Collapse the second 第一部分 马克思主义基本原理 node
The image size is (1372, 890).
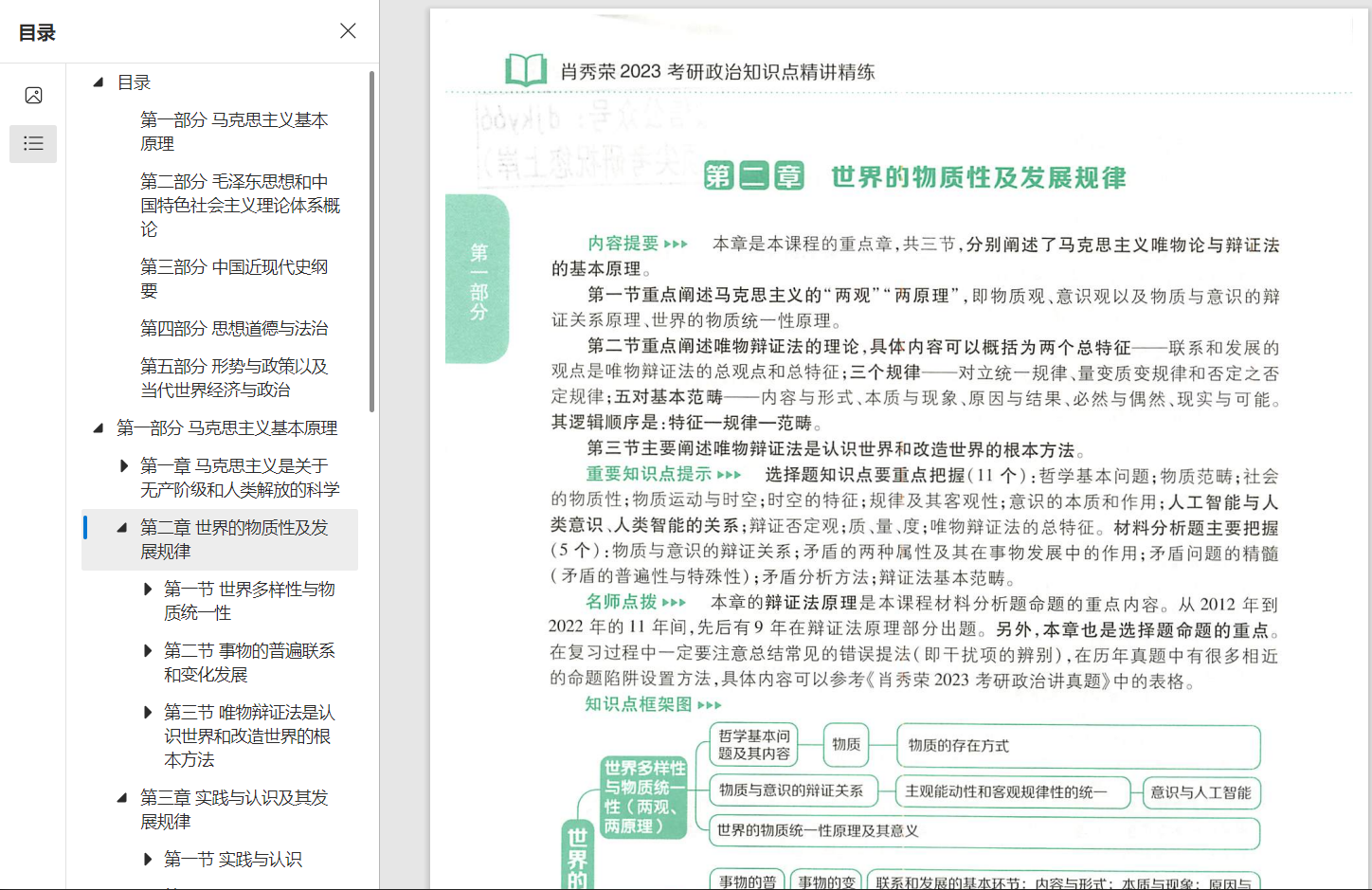tap(98, 428)
